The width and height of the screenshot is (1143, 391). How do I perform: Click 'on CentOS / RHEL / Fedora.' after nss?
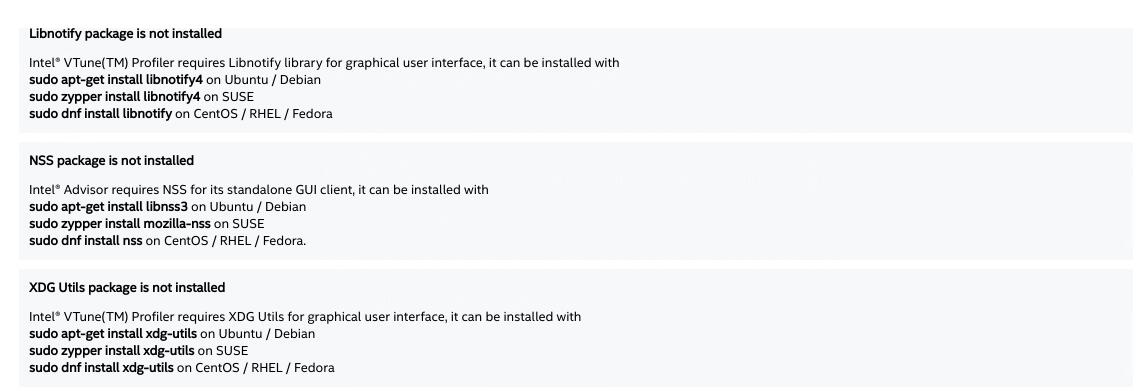(x=226, y=241)
